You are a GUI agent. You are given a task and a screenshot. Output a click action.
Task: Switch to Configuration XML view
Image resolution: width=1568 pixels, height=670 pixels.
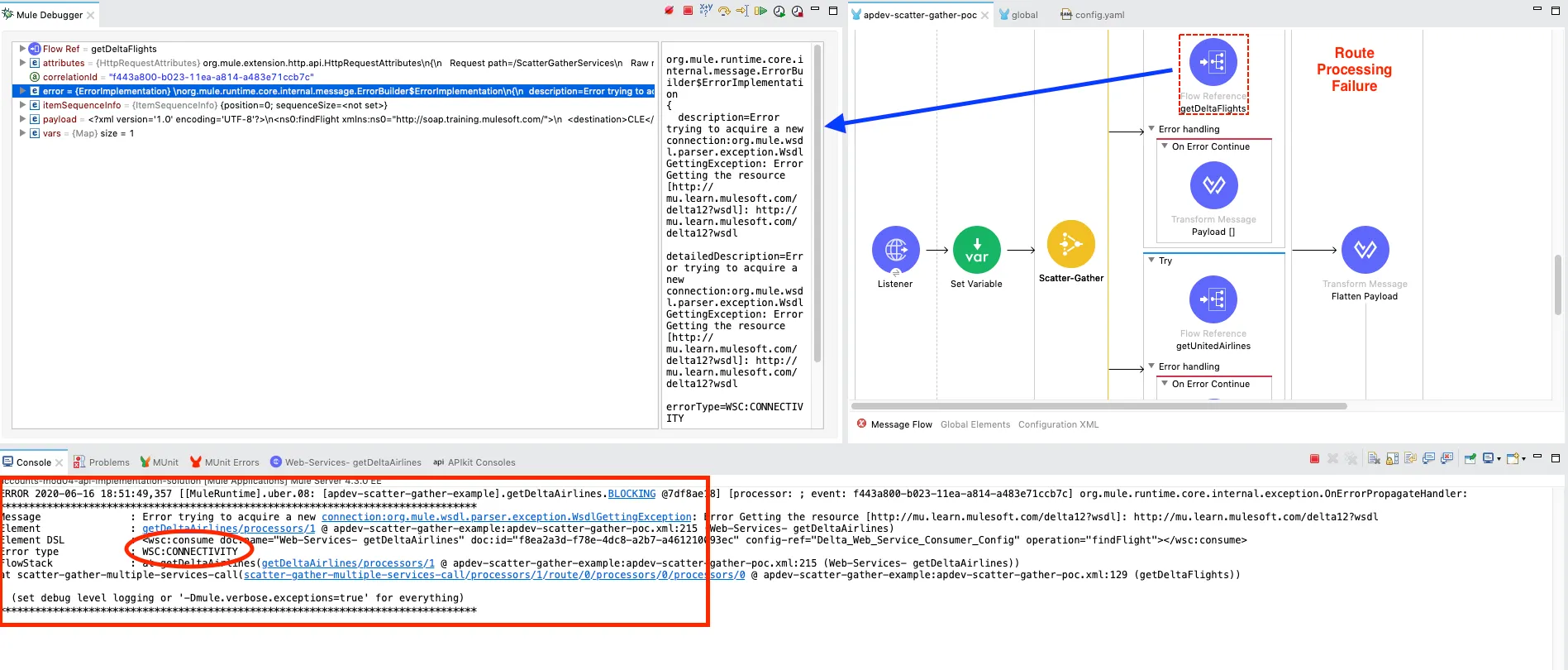1059,424
